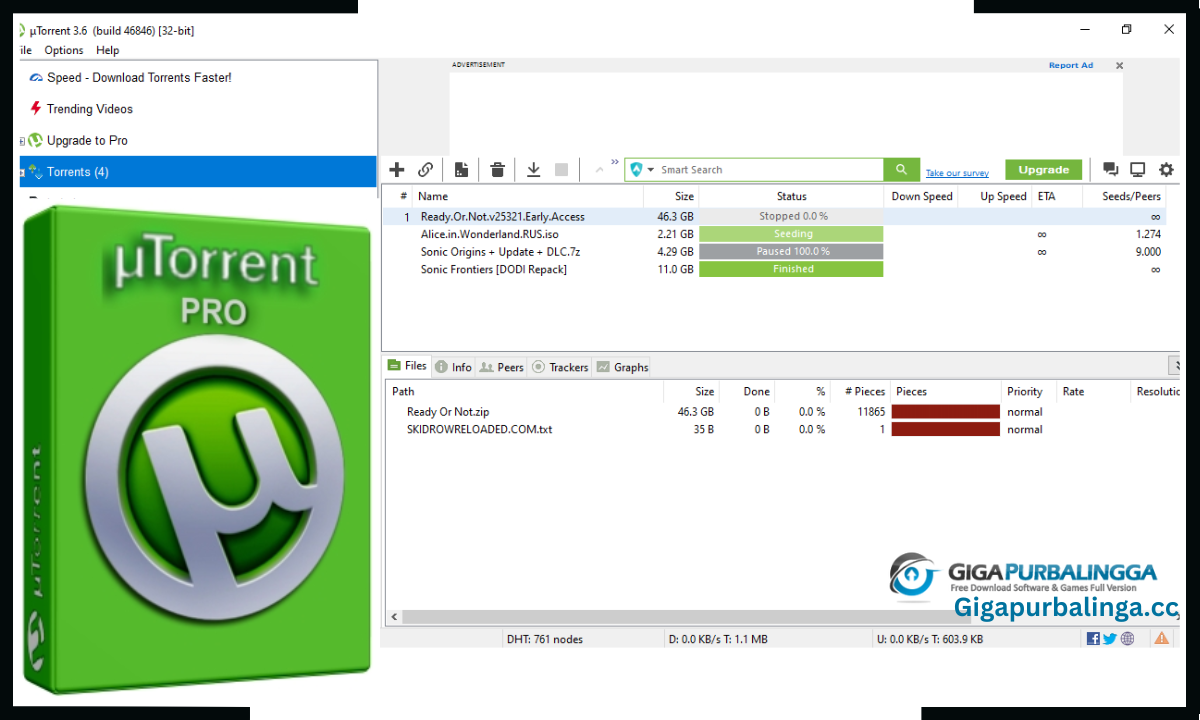Open the Options menu

click(64, 50)
